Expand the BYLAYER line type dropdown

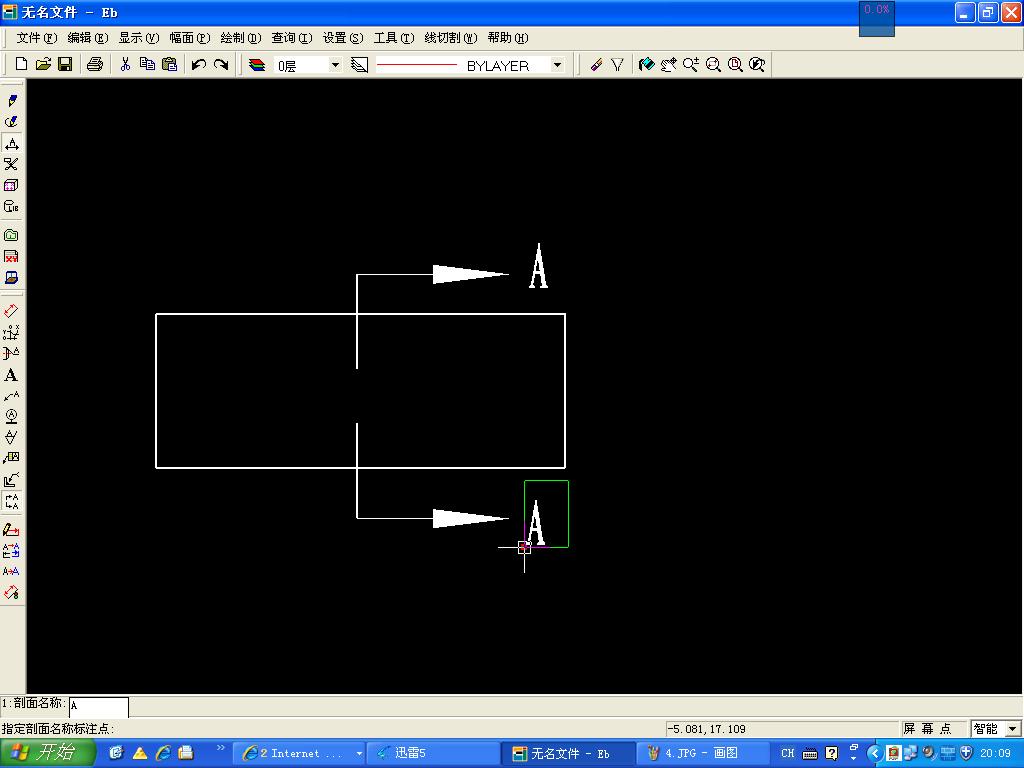(557, 65)
